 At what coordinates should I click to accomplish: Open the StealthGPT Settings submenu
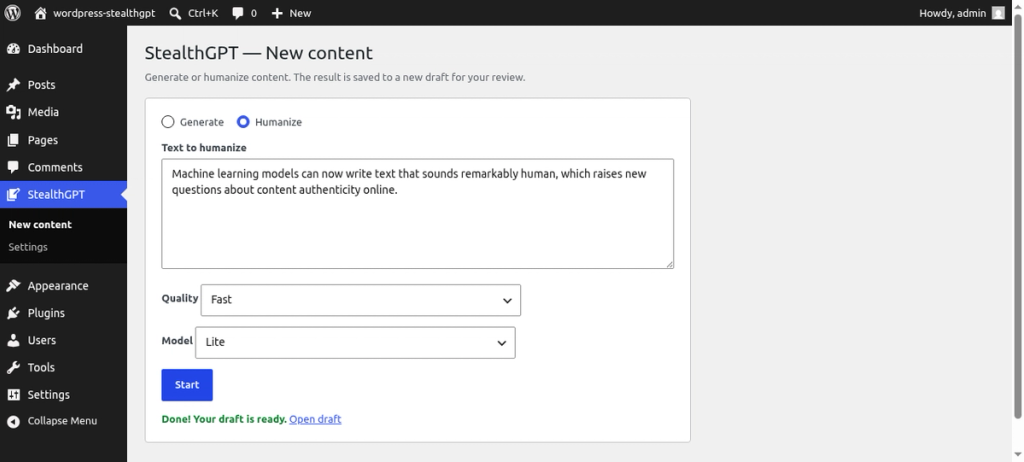28,247
